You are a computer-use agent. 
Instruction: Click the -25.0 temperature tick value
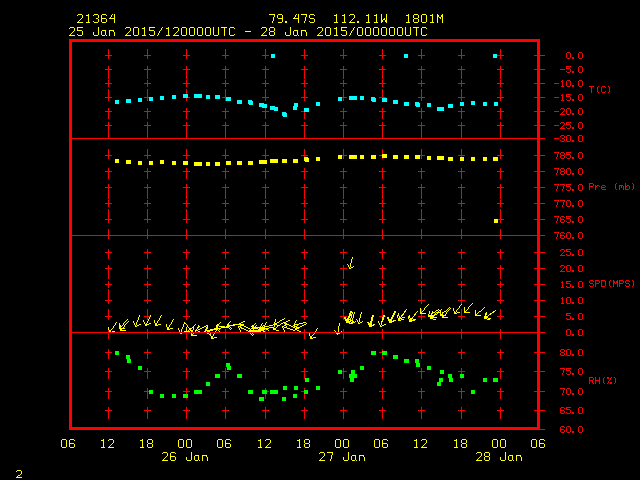point(569,125)
